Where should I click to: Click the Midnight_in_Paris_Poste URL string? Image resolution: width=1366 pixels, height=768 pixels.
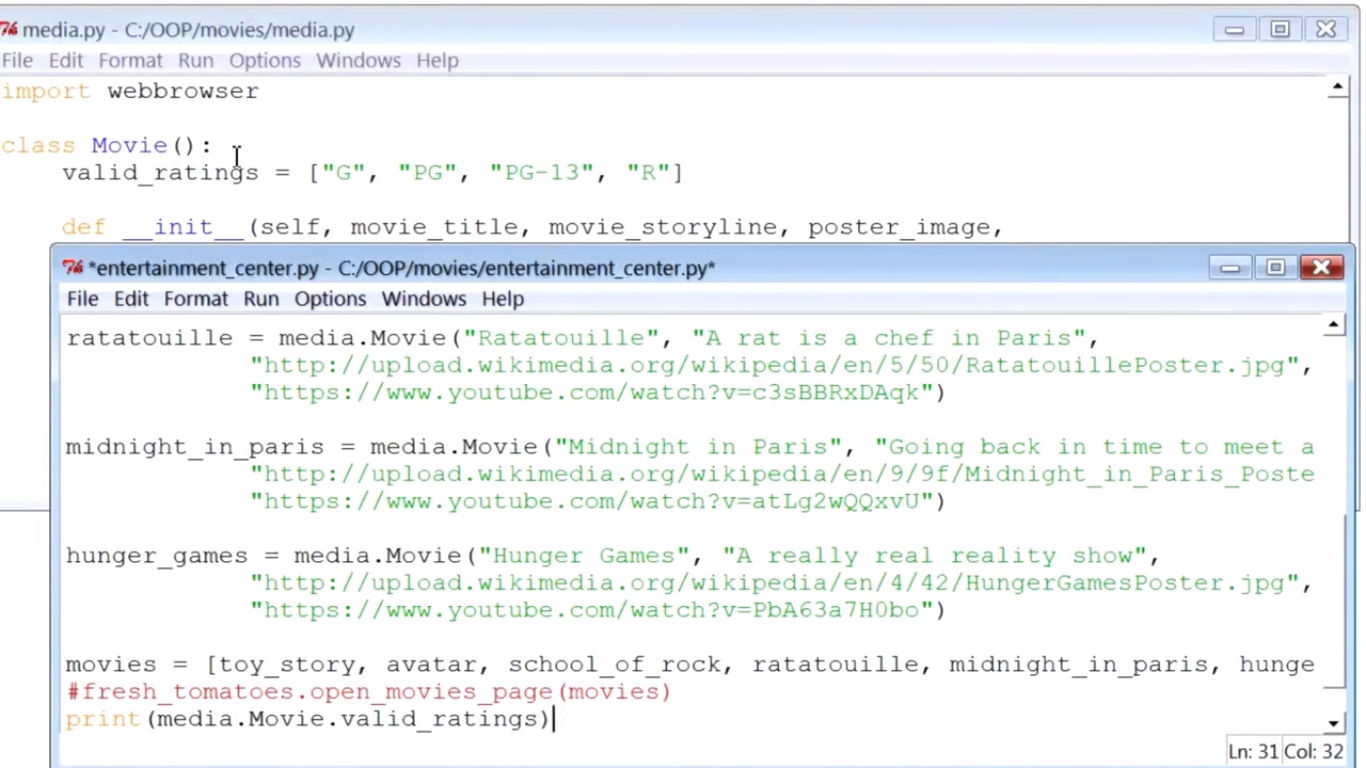click(x=782, y=474)
